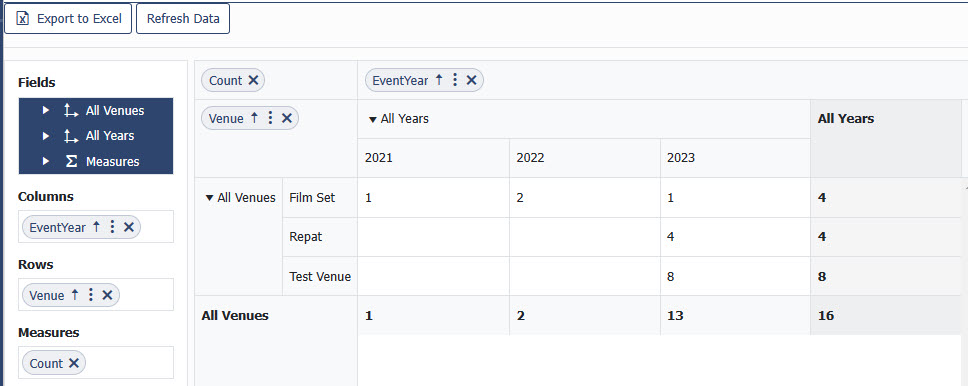Viewport: 968px width, 386px height.
Task: Open EventYear options menu in pivot header
Action: (455, 80)
